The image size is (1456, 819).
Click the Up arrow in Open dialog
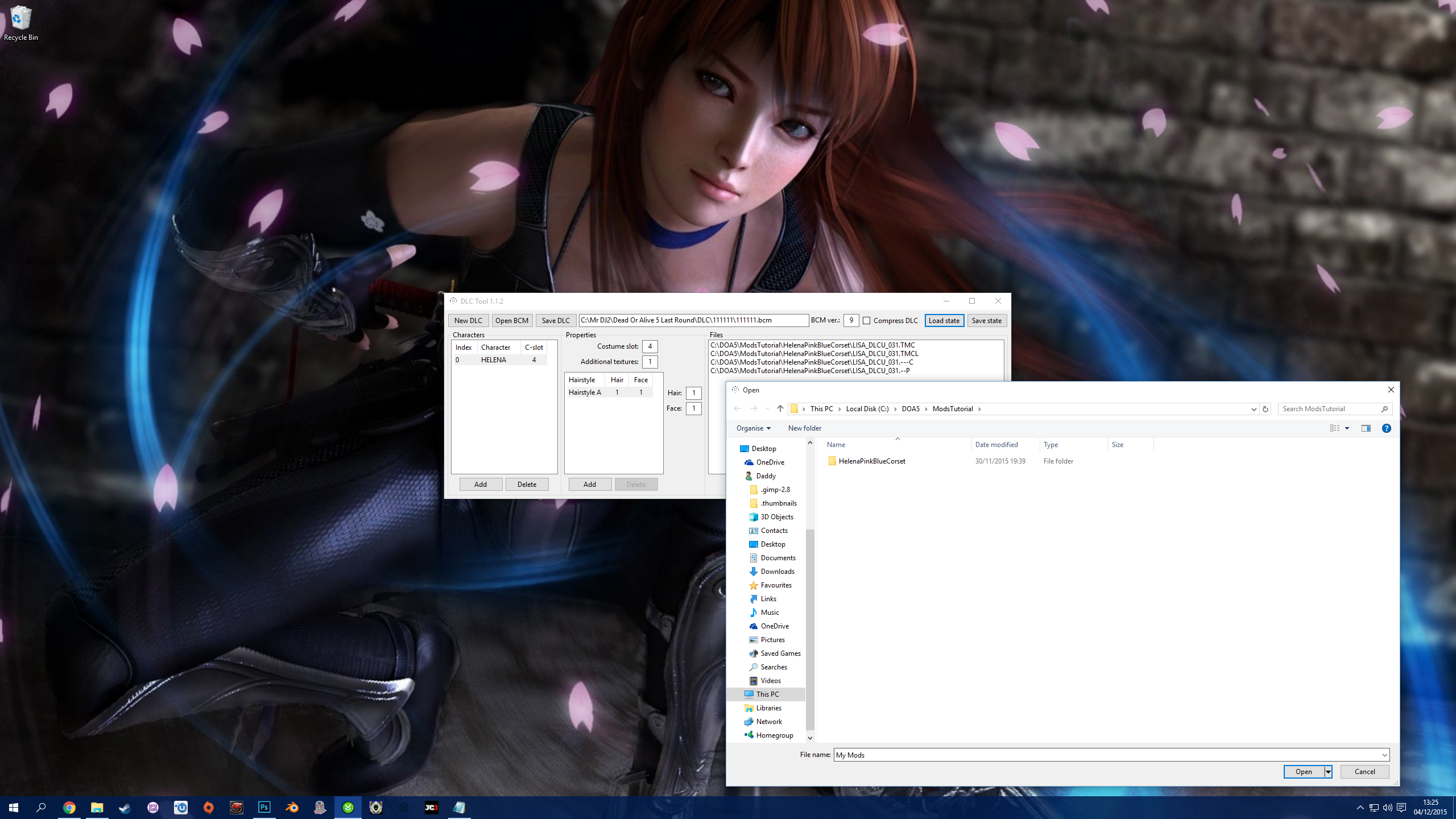[780, 408]
